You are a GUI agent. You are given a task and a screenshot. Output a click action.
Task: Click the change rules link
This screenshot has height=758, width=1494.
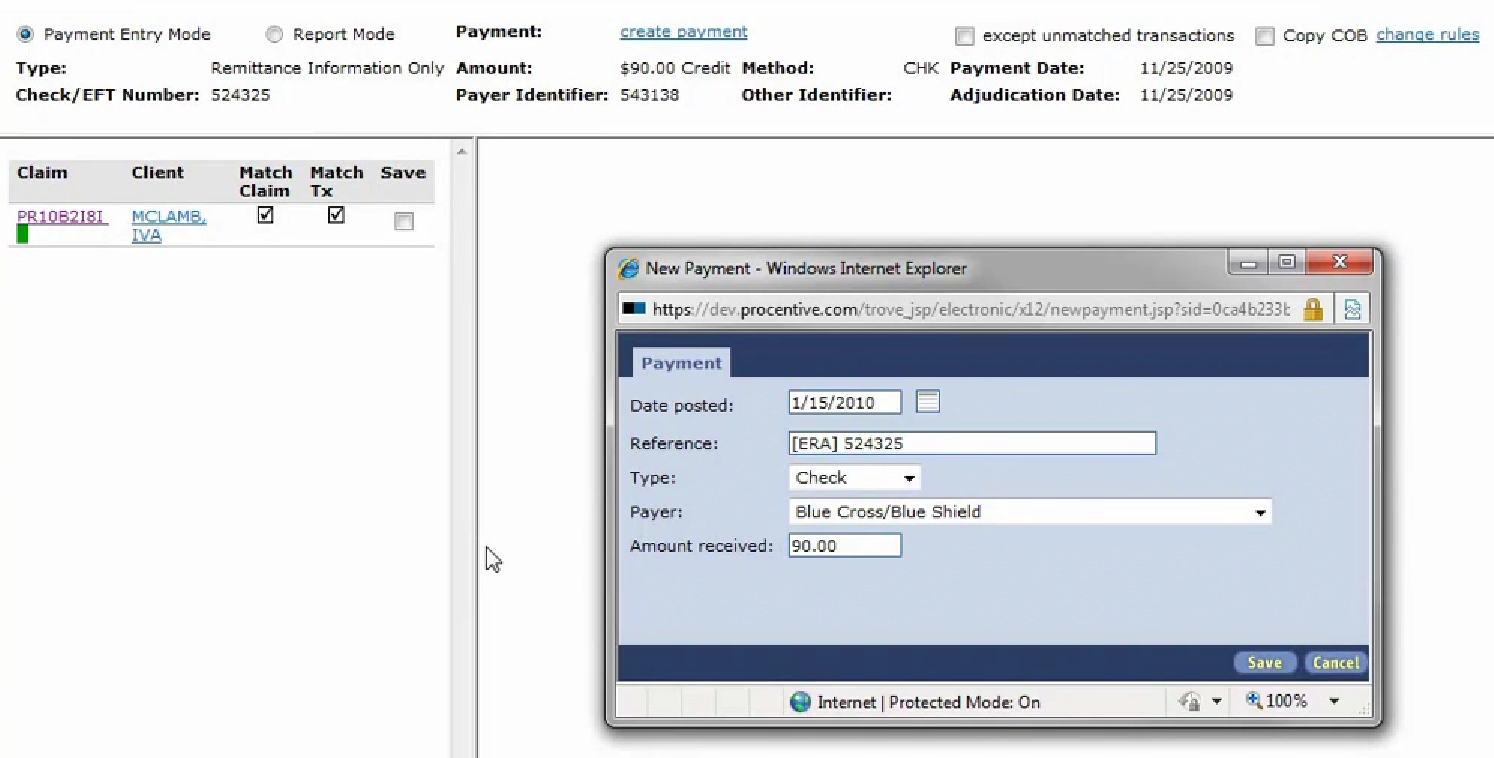click(1427, 35)
